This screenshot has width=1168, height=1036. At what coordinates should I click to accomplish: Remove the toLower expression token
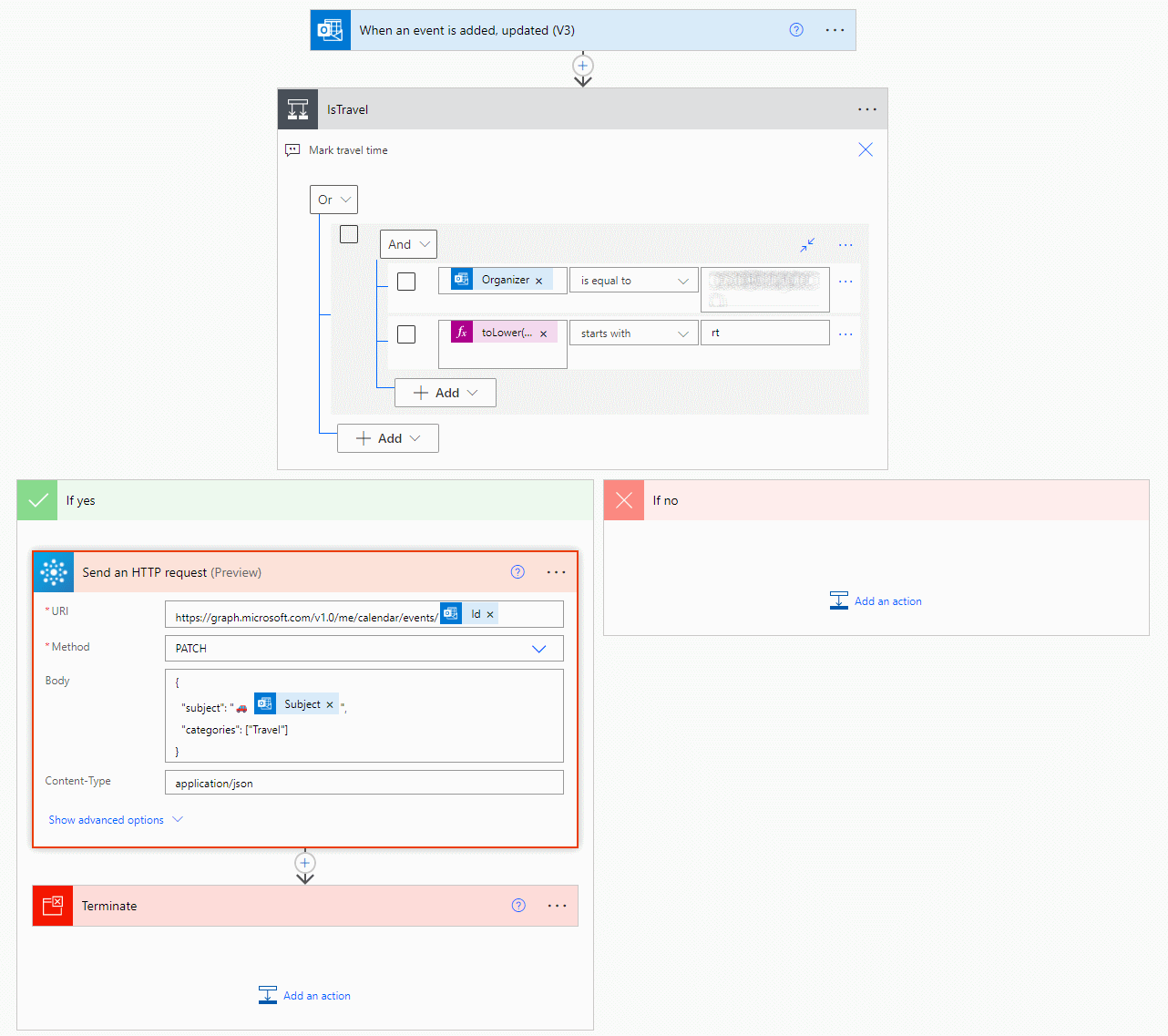click(544, 333)
